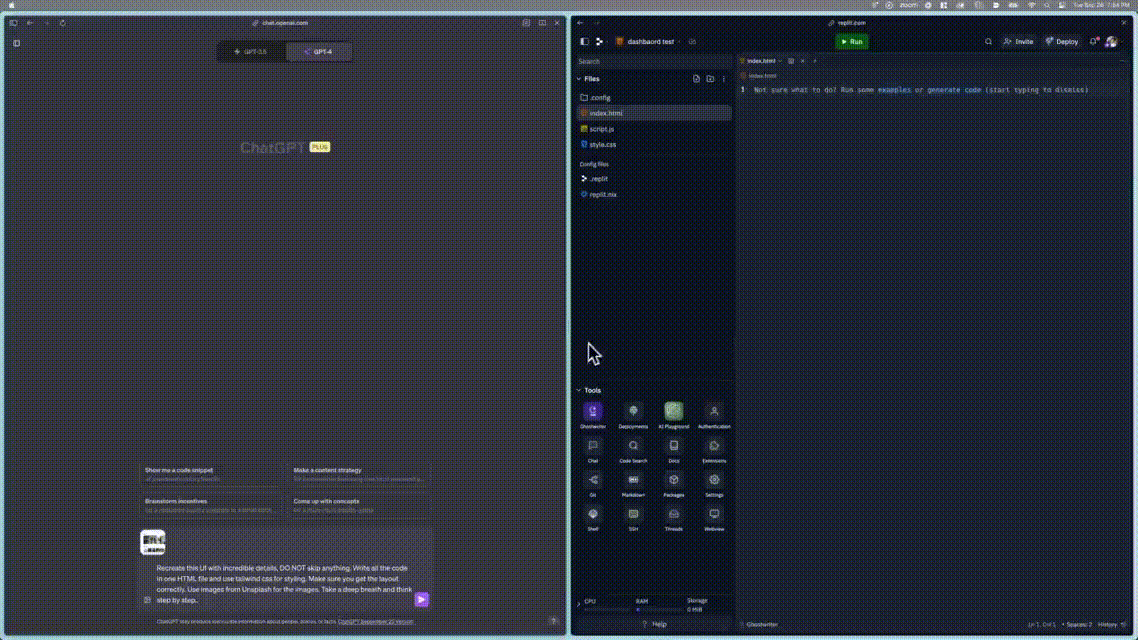
Task: Open the Apple menu in the menu bar
Action: [10, 5]
